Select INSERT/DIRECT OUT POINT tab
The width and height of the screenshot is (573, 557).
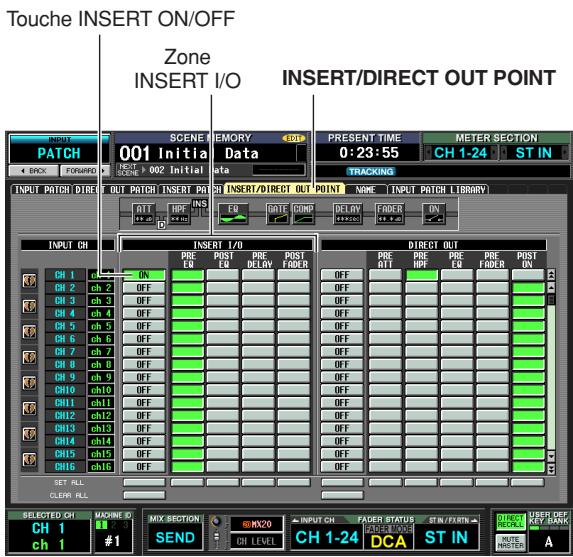tap(284, 189)
